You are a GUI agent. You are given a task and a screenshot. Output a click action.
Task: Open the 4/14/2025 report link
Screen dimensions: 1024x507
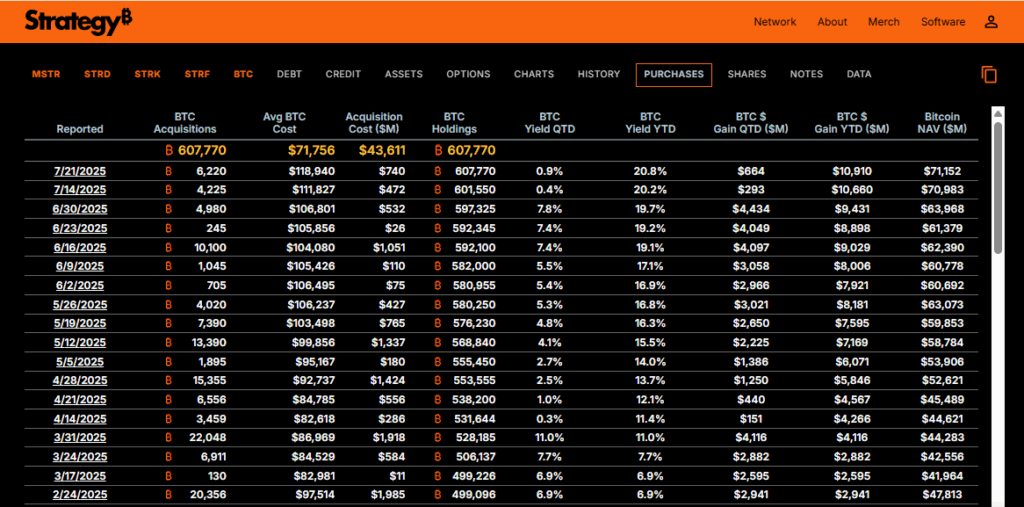tap(80, 419)
